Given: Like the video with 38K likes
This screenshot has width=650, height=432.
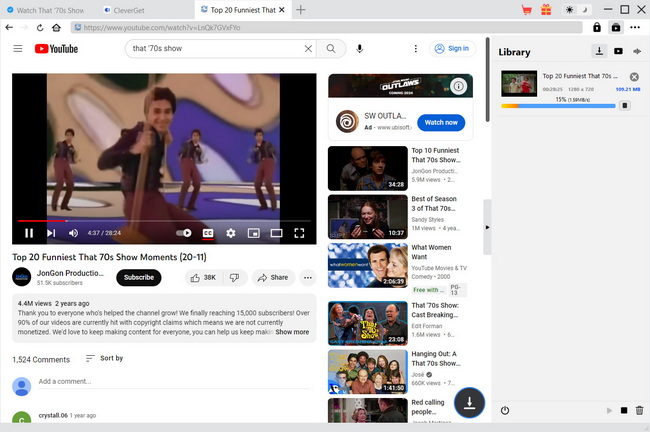Looking at the screenshot, I should (203, 277).
